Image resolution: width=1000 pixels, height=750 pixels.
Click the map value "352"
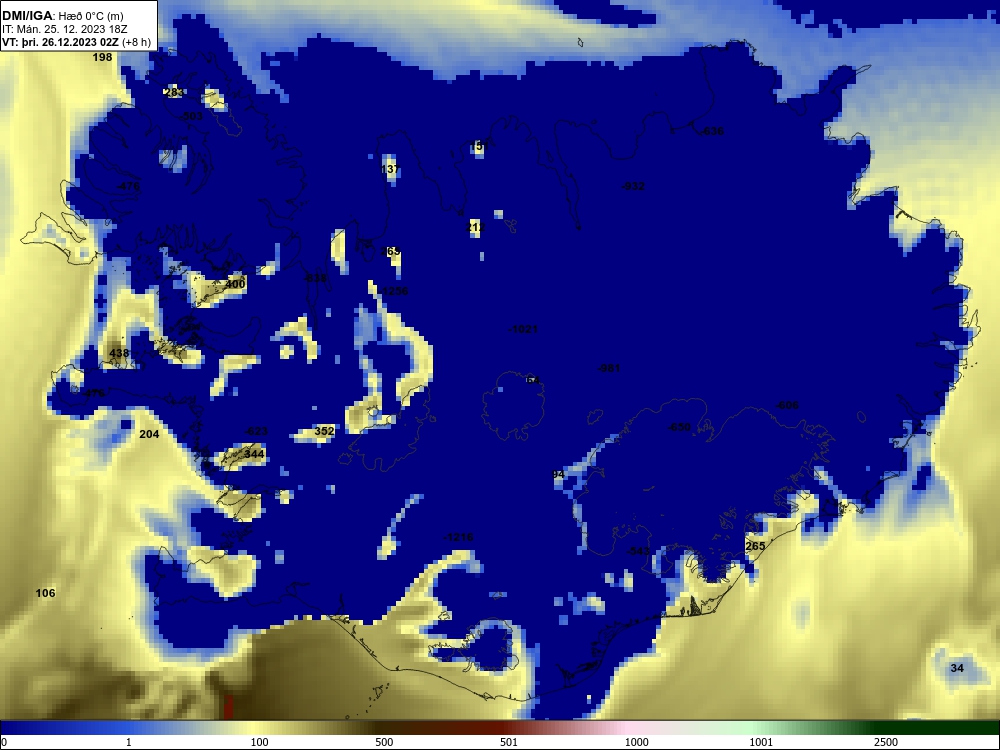point(325,431)
